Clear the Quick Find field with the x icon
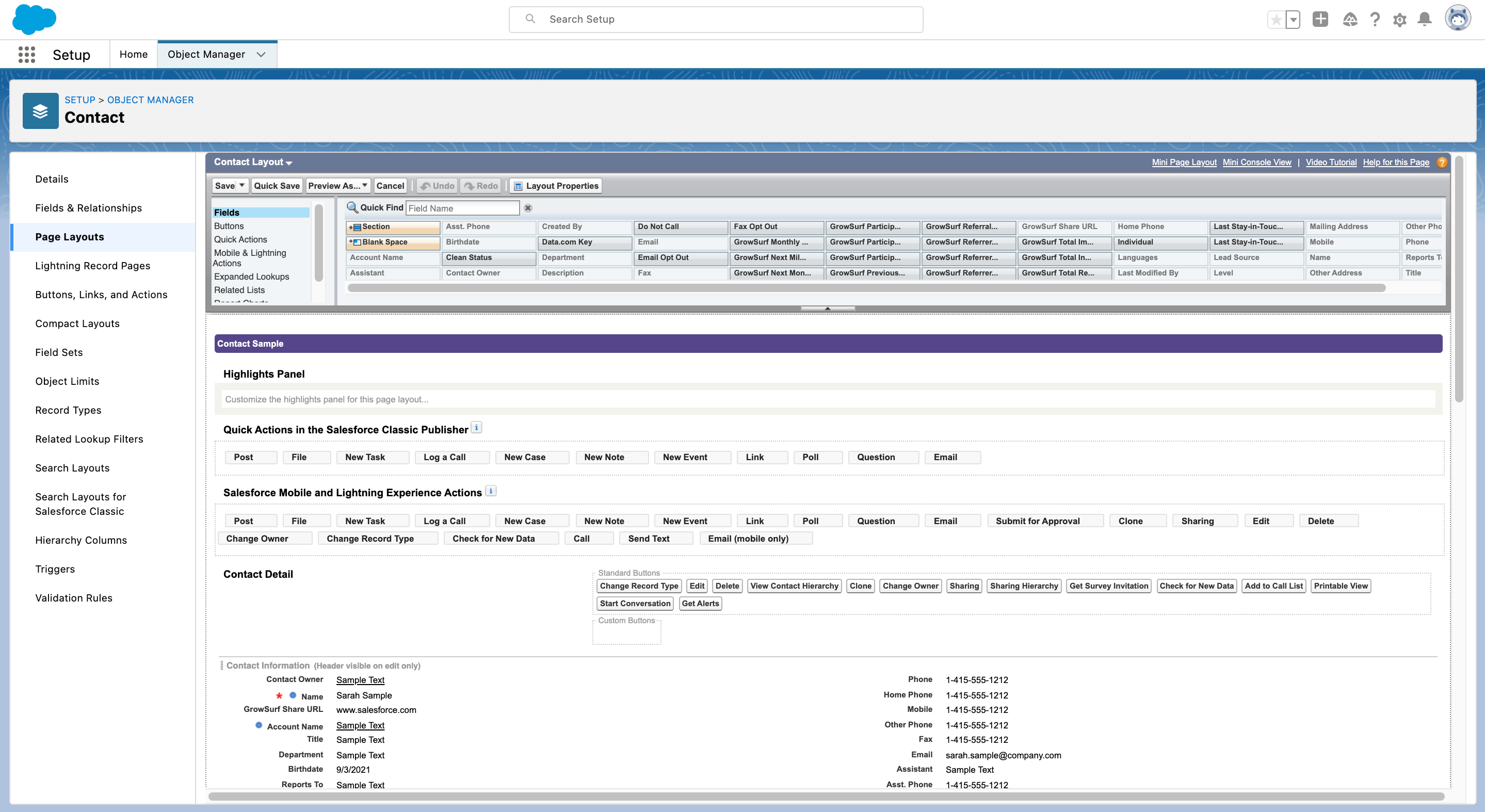This screenshot has width=1485, height=812. 527,208
